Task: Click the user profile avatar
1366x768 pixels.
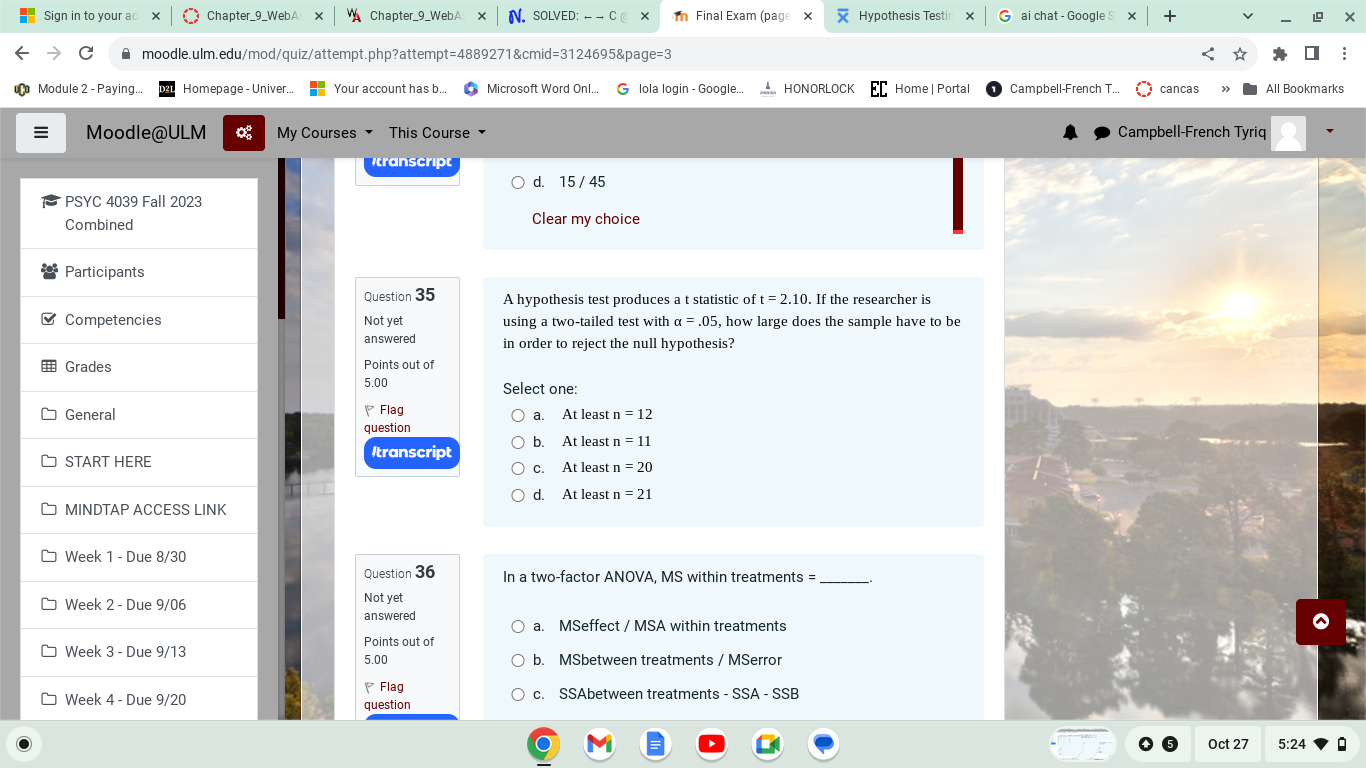Action: (1288, 133)
